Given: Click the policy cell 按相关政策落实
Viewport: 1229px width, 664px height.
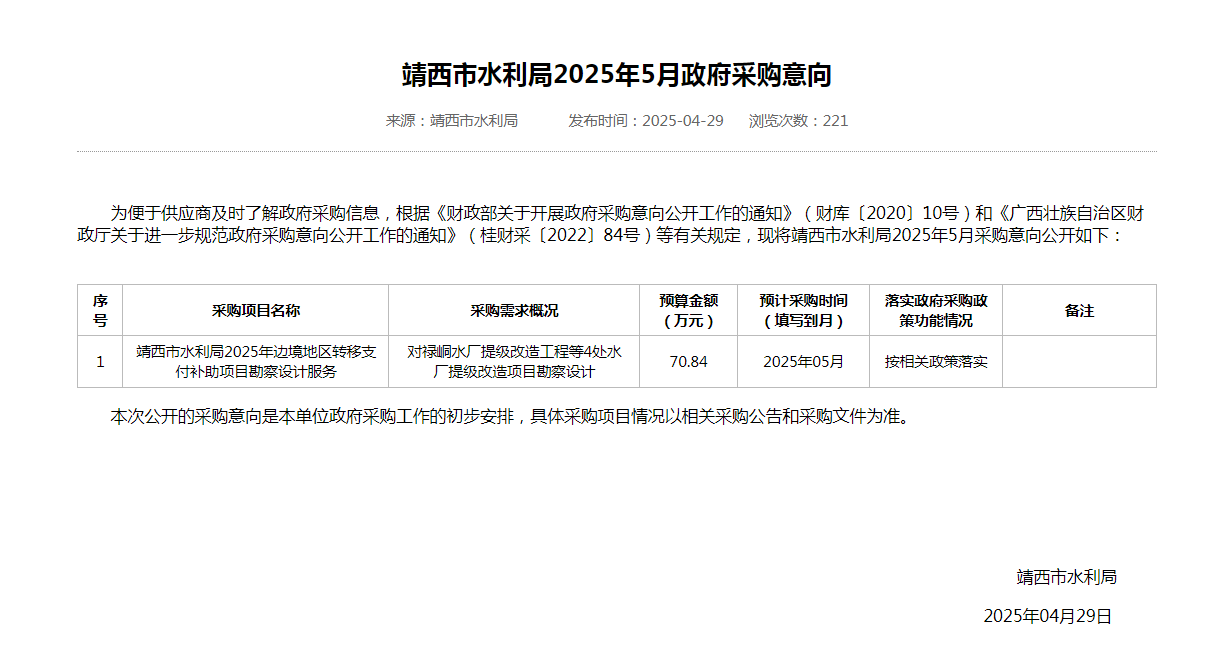Looking at the screenshot, I should coord(936,362).
